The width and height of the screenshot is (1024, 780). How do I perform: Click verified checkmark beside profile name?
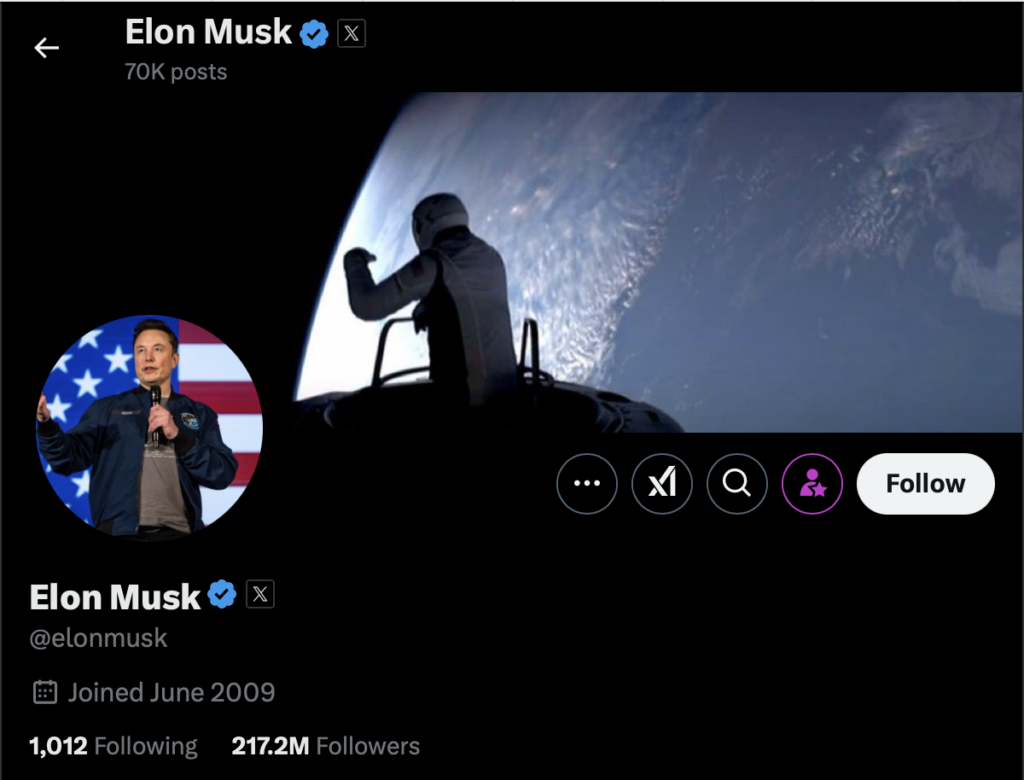[x=222, y=594]
